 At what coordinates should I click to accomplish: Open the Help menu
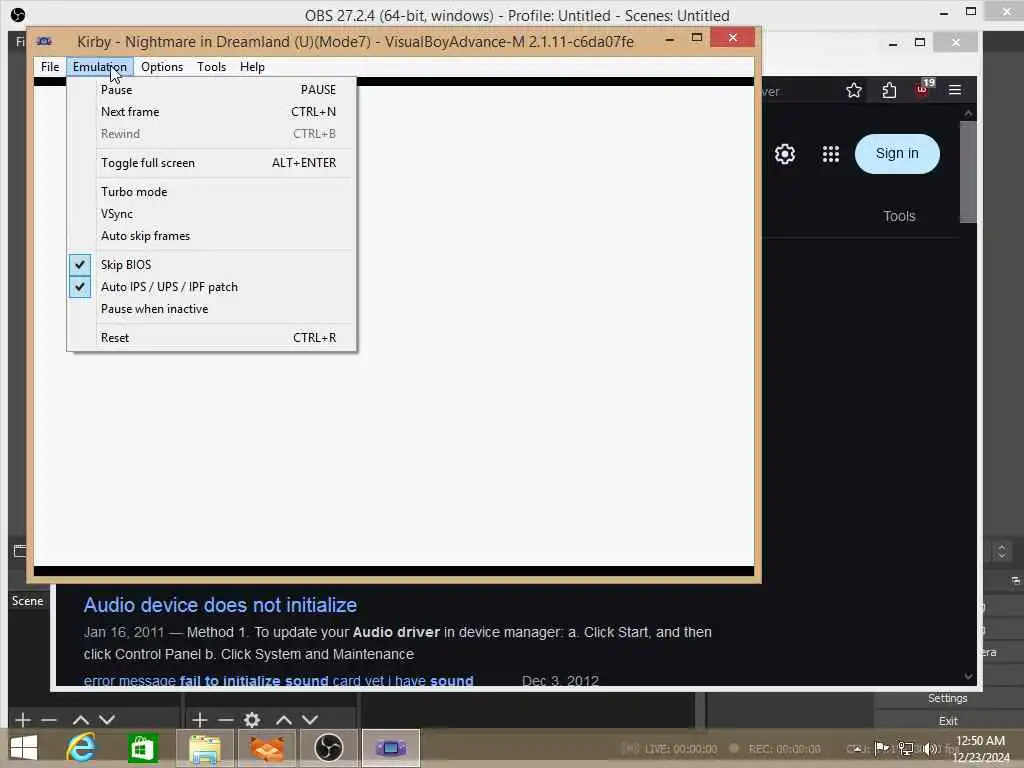252,67
